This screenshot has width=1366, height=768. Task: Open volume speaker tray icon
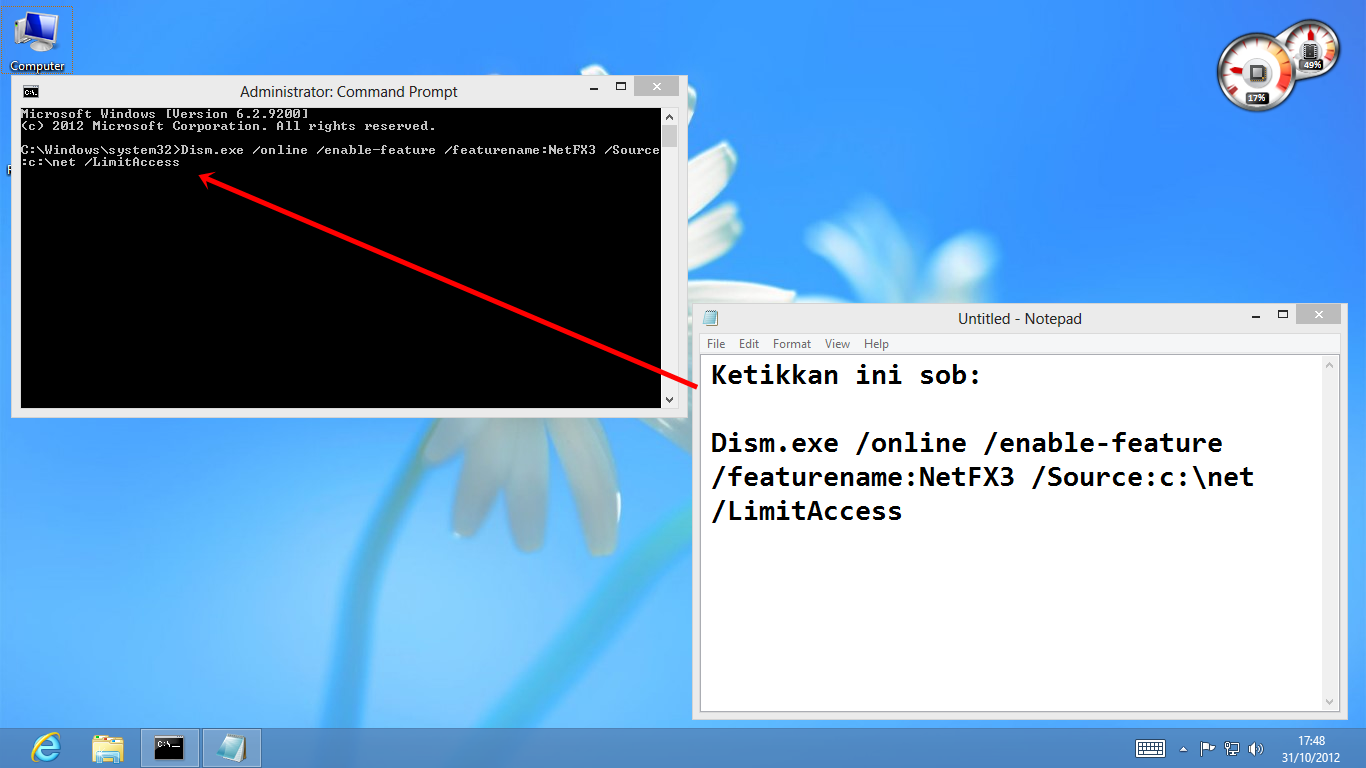pos(1257,749)
